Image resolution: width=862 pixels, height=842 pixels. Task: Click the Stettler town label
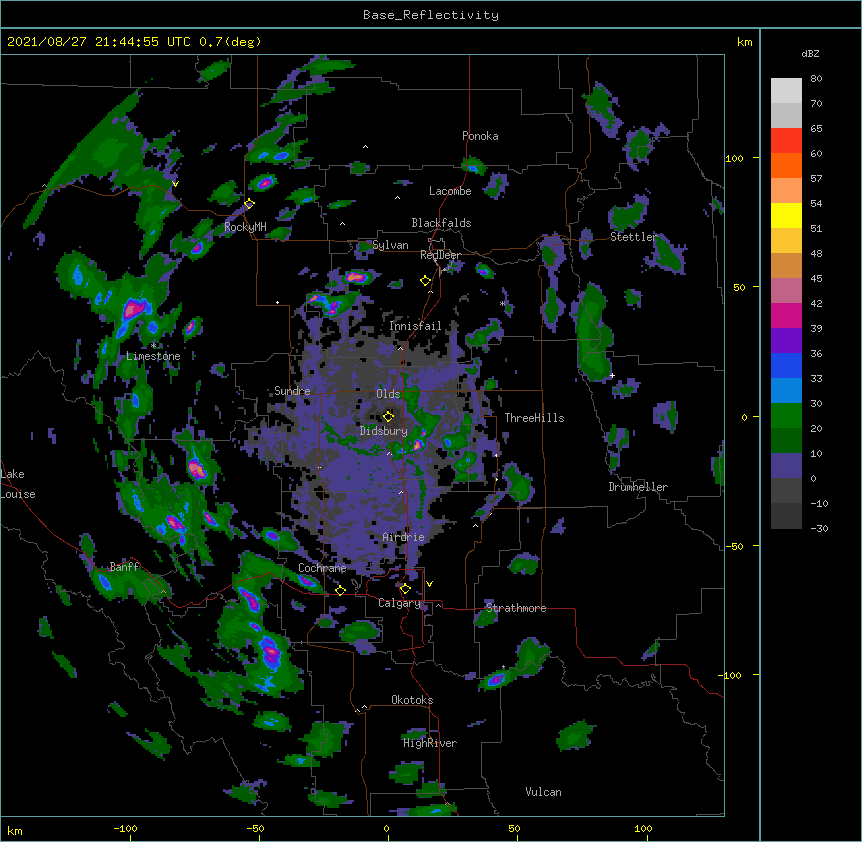633,237
